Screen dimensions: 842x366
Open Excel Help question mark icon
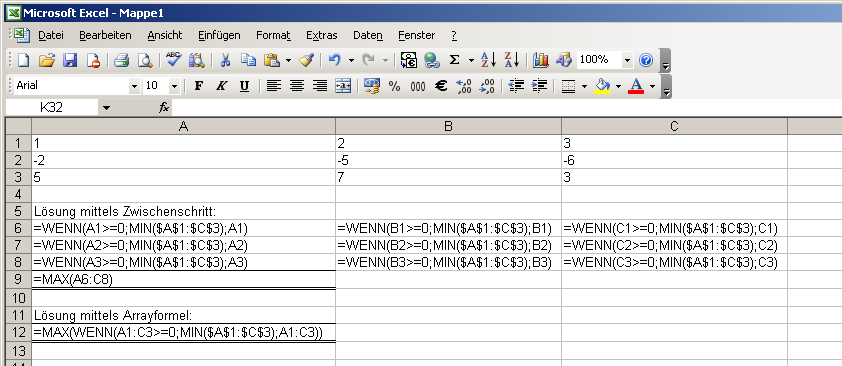[x=646, y=61]
